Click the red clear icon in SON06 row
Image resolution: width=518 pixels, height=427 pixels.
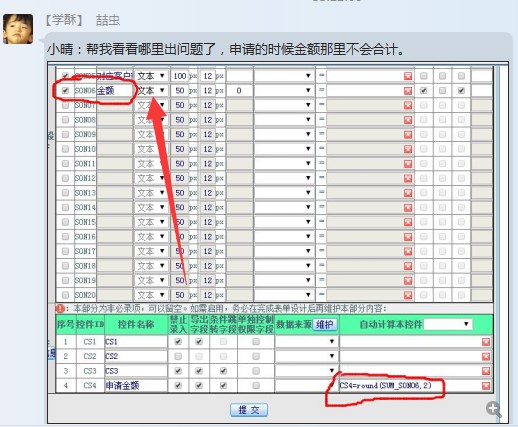coord(408,91)
